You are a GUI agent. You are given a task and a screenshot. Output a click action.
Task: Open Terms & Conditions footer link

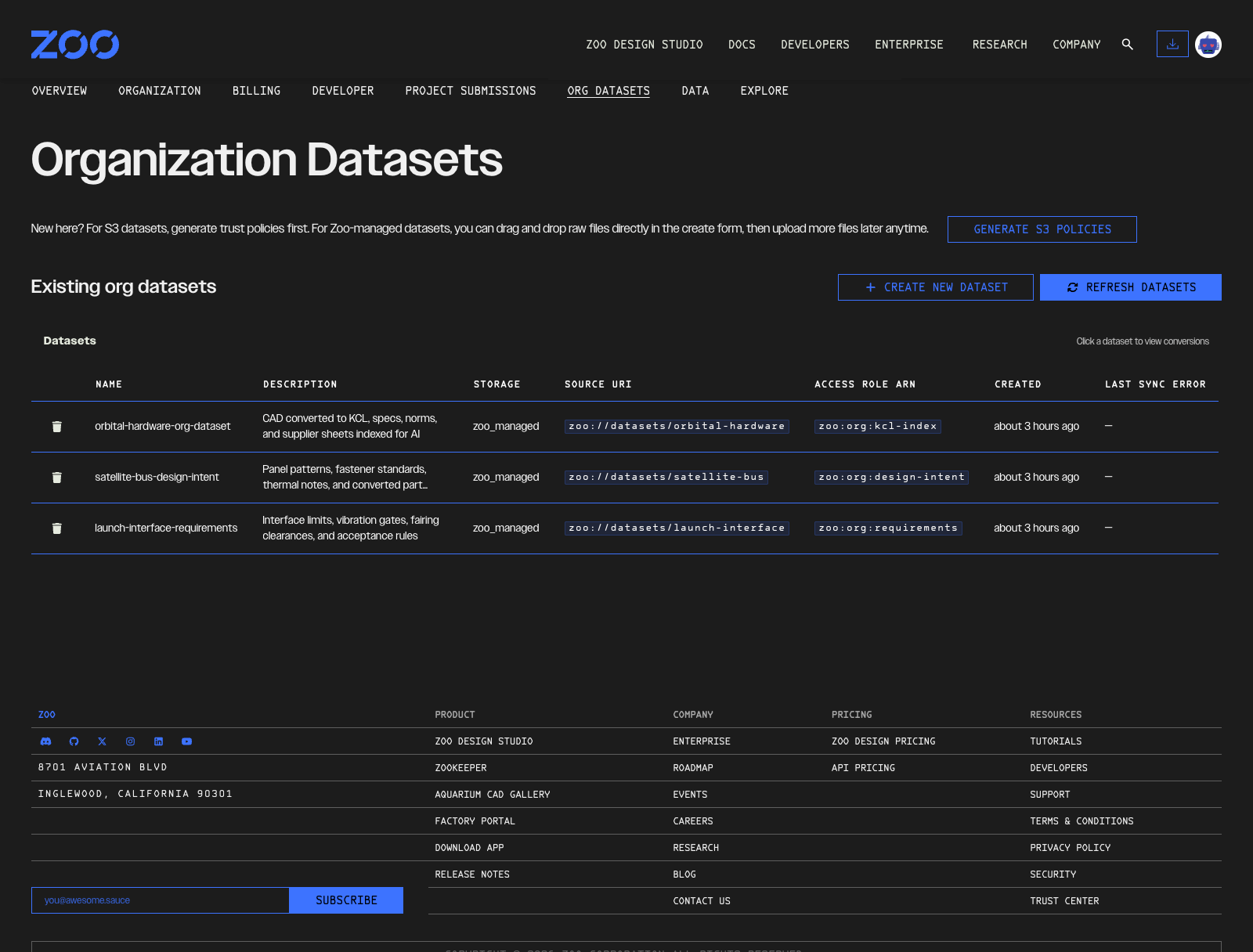1081,821
